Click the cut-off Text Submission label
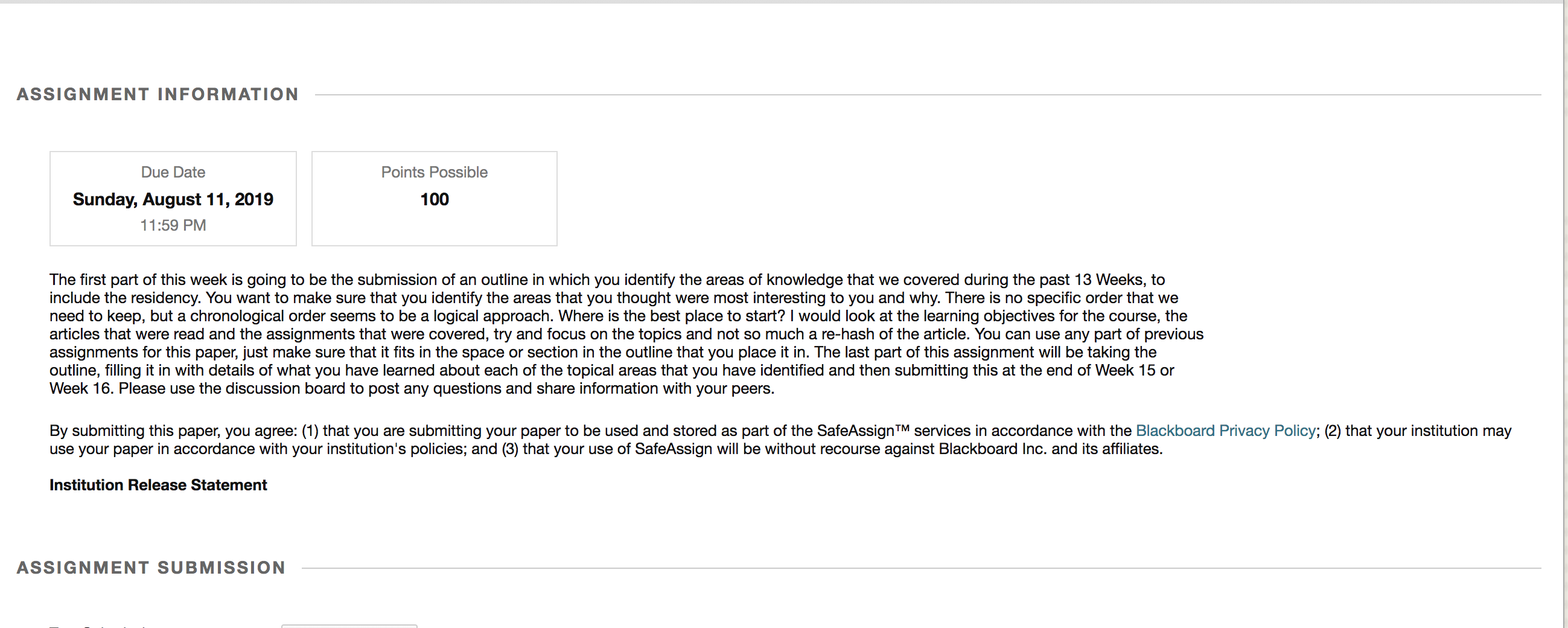1568x628 pixels. (97, 626)
